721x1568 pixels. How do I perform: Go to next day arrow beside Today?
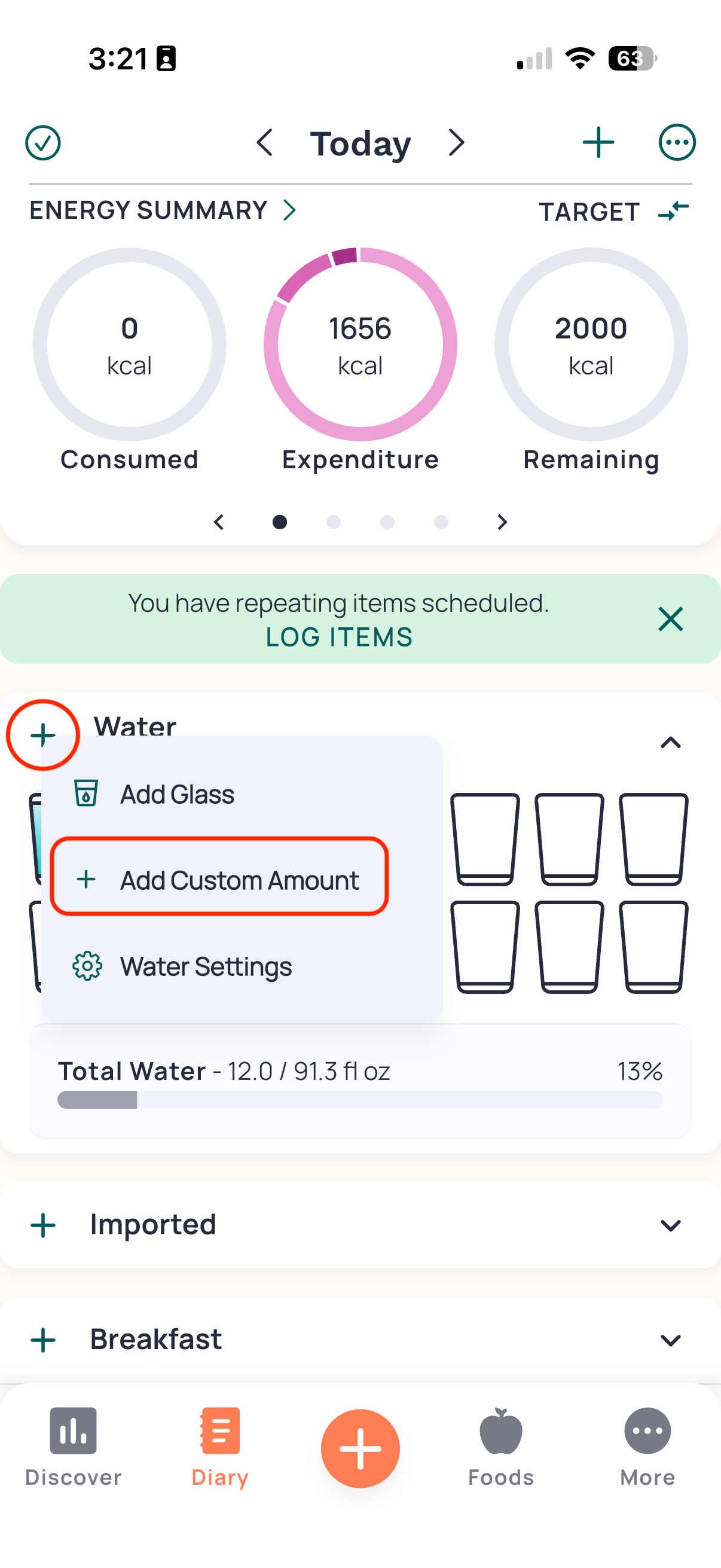[456, 143]
